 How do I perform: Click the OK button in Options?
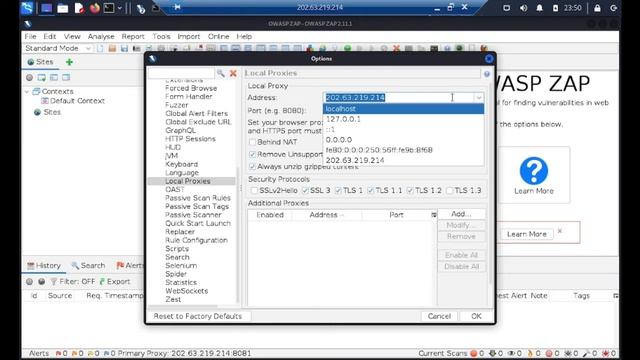476,316
